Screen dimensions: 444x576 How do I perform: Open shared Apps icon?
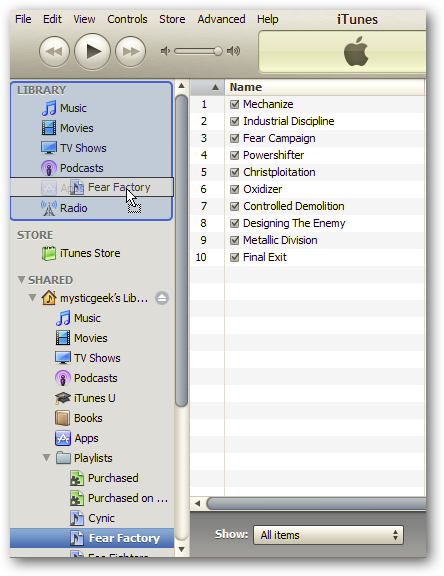click(63, 438)
